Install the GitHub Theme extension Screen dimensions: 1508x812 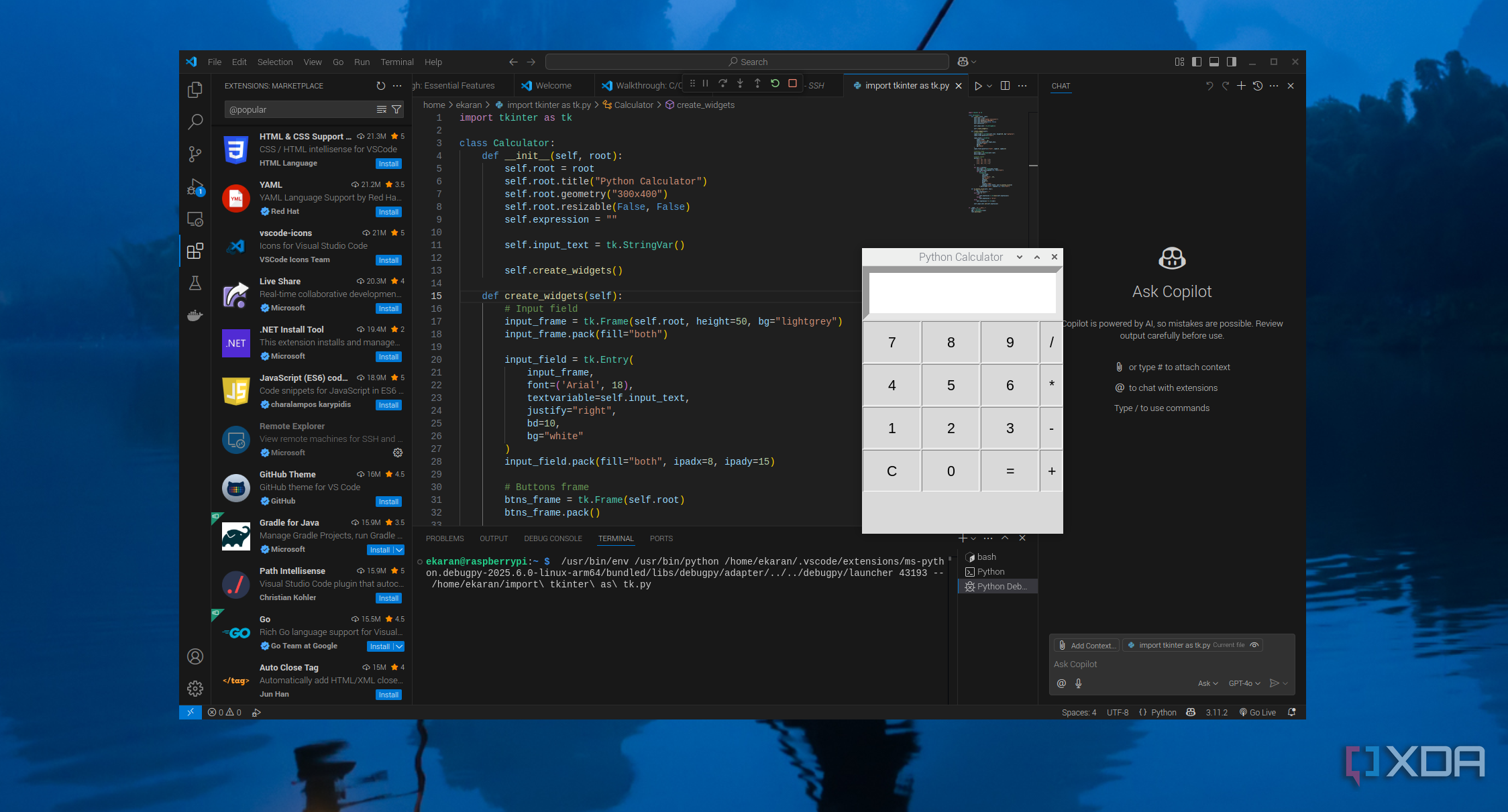tap(388, 502)
